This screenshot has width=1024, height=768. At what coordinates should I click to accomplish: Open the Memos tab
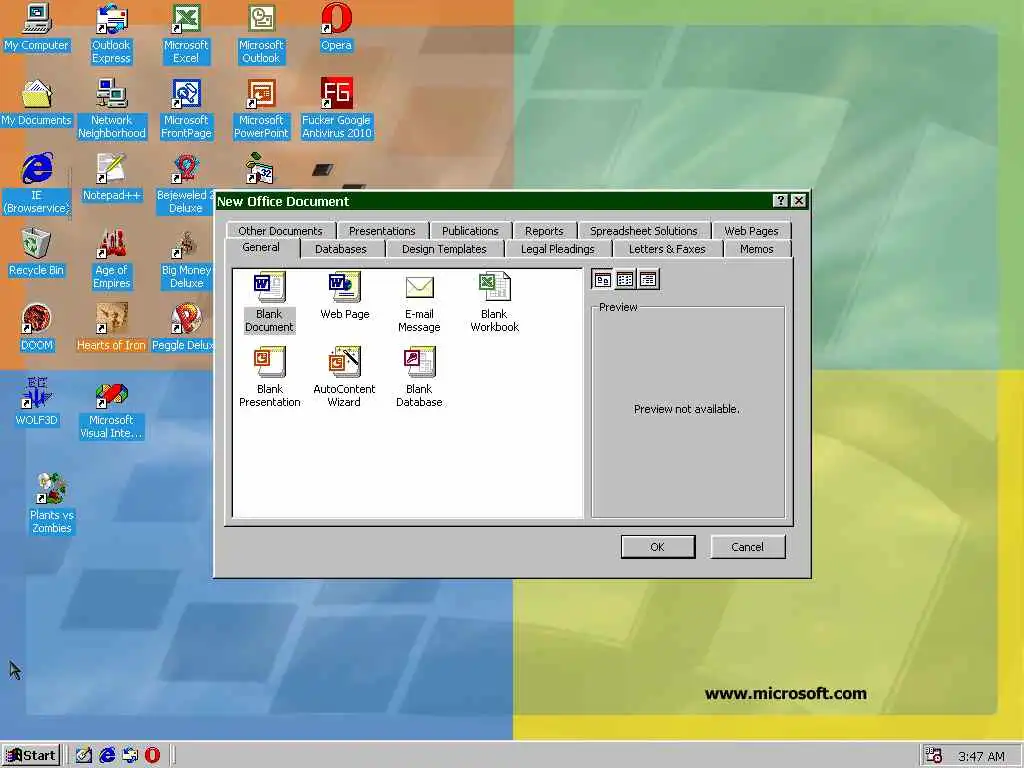point(756,249)
